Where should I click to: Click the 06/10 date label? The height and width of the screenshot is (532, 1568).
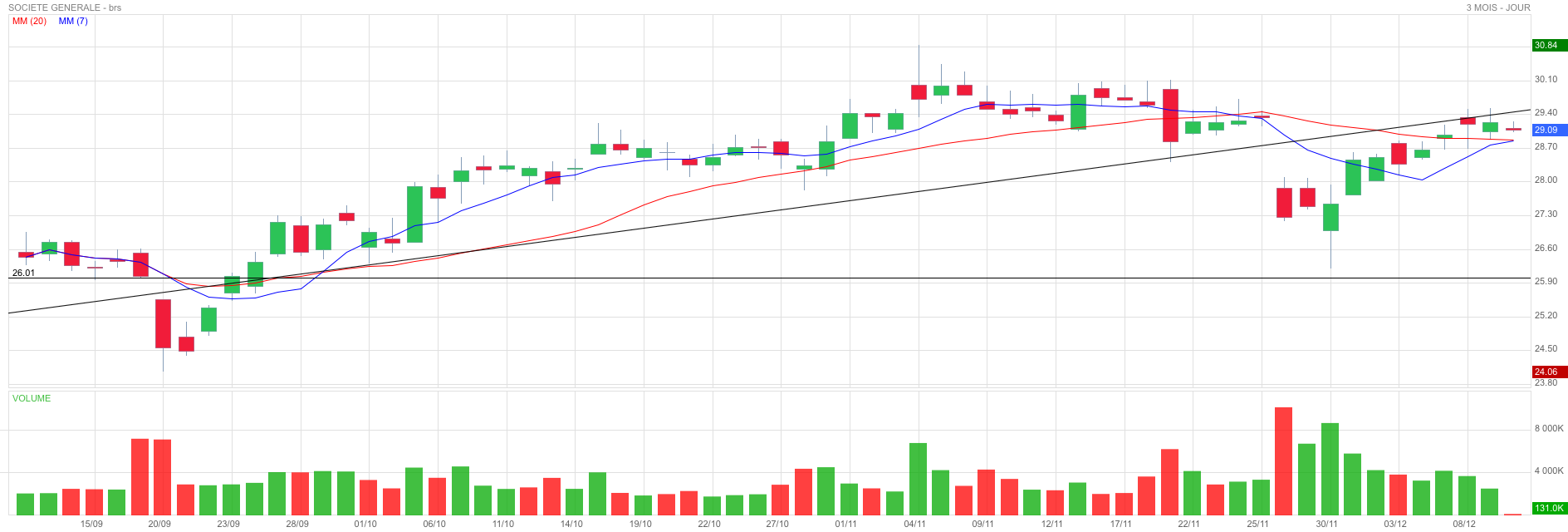(434, 524)
